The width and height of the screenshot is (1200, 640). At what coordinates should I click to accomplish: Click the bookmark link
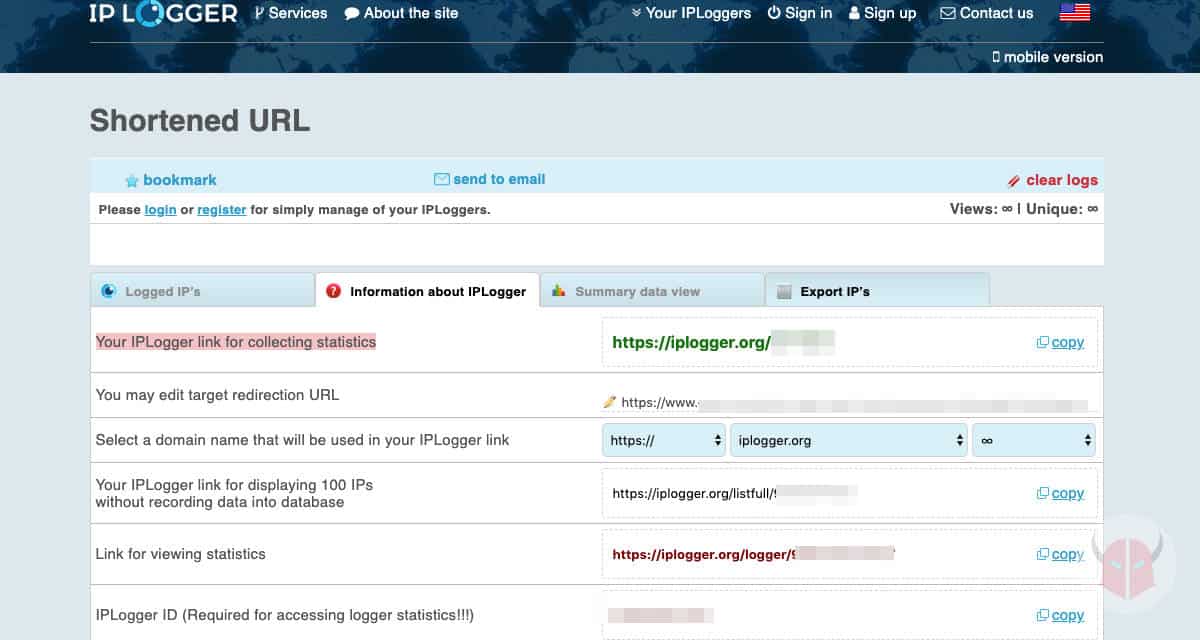pyautogui.click(x=180, y=180)
